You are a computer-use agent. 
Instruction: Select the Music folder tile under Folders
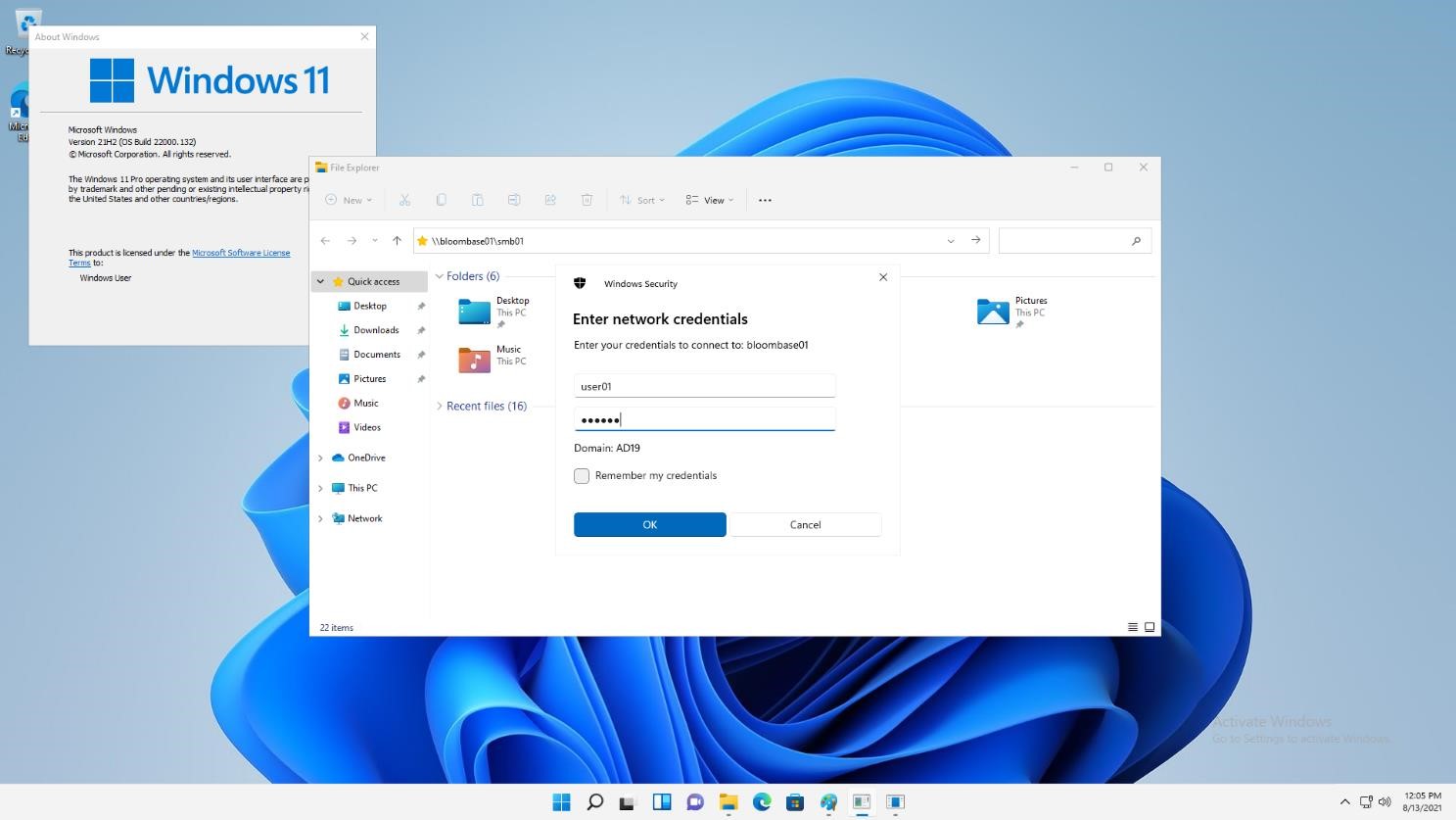[x=493, y=359]
